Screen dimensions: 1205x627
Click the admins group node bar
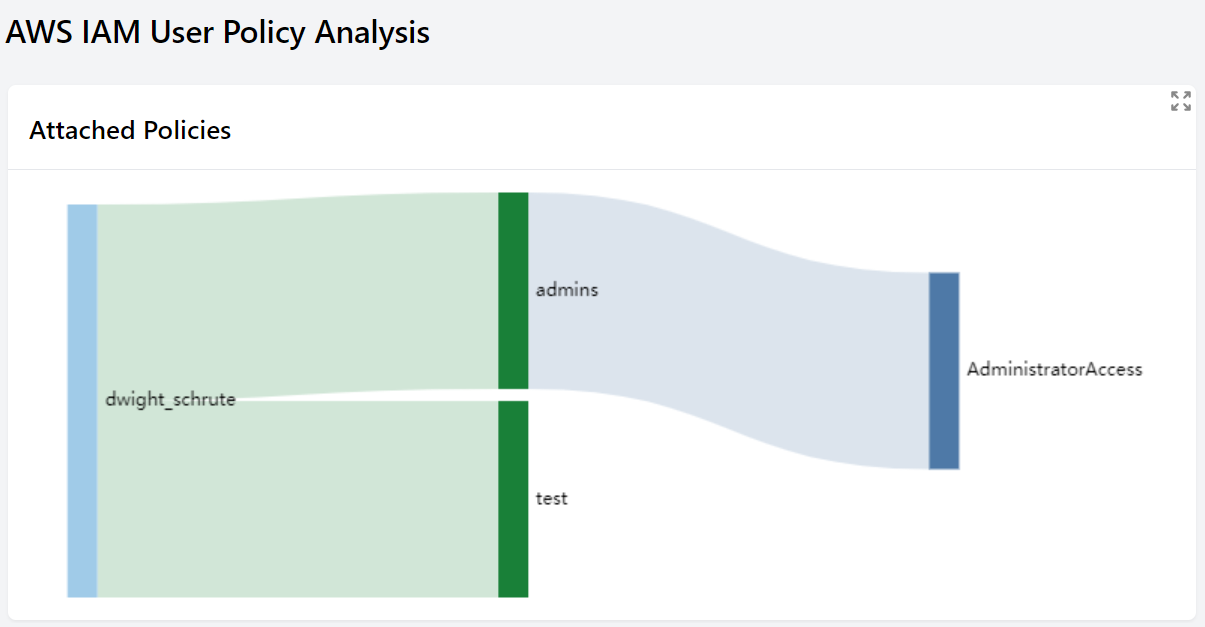click(x=513, y=291)
